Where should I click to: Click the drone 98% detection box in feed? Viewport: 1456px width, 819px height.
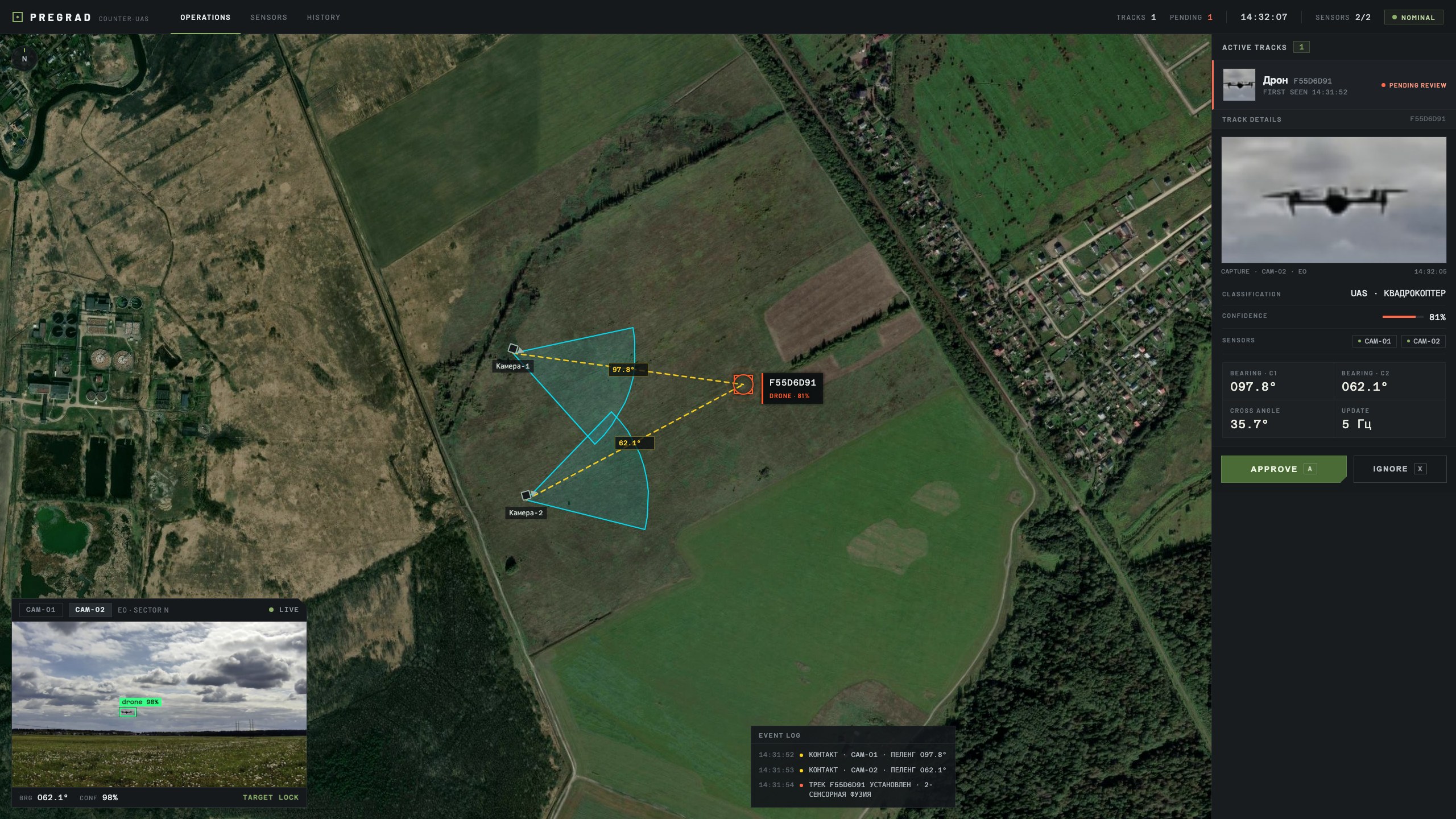point(127,712)
